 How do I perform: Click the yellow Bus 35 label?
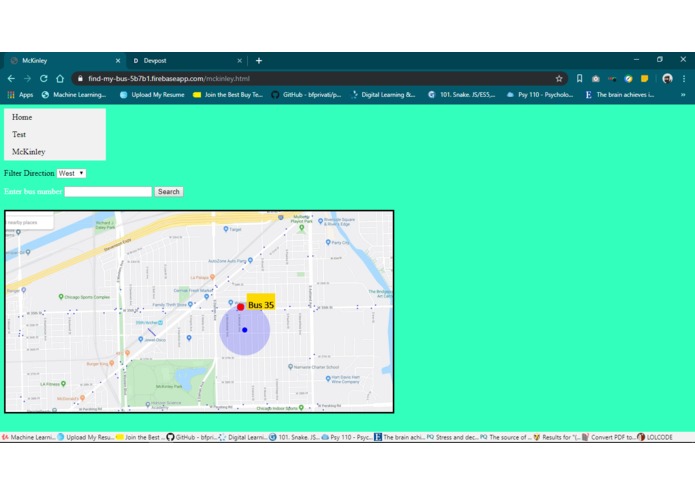tap(261, 304)
